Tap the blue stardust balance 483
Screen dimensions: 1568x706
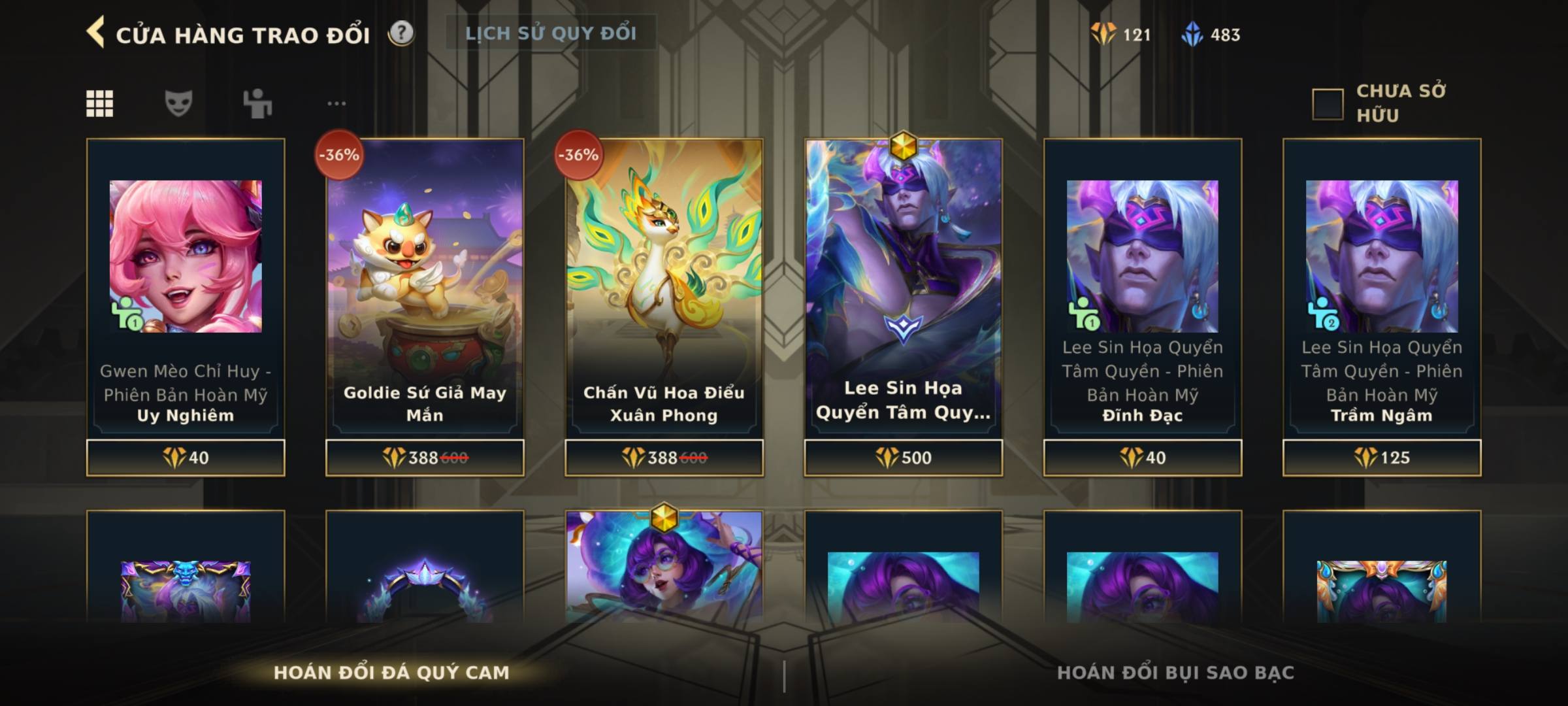pyautogui.click(x=1211, y=34)
